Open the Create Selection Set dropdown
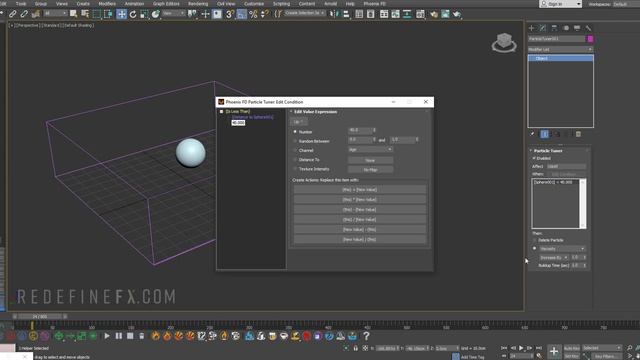Screen dimensions: 640x360 click(304, 13)
